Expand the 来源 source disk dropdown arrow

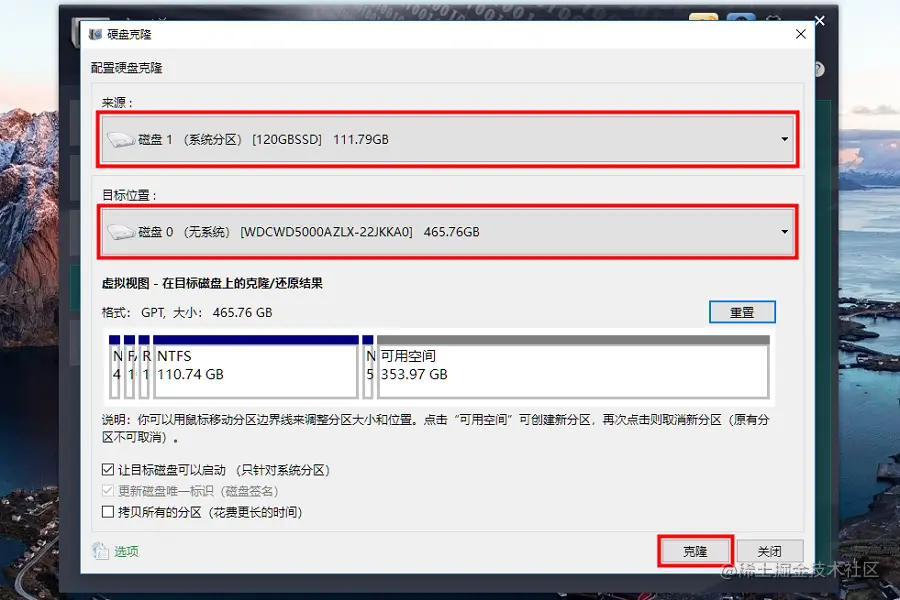pos(784,140)
